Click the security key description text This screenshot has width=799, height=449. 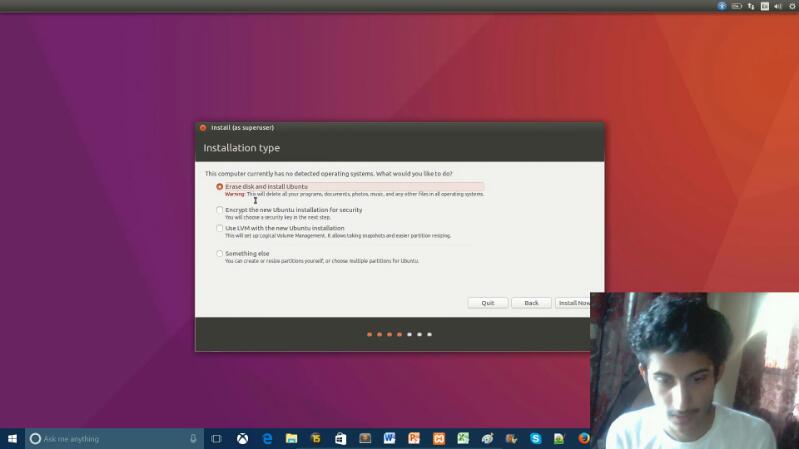click(278, 218)
